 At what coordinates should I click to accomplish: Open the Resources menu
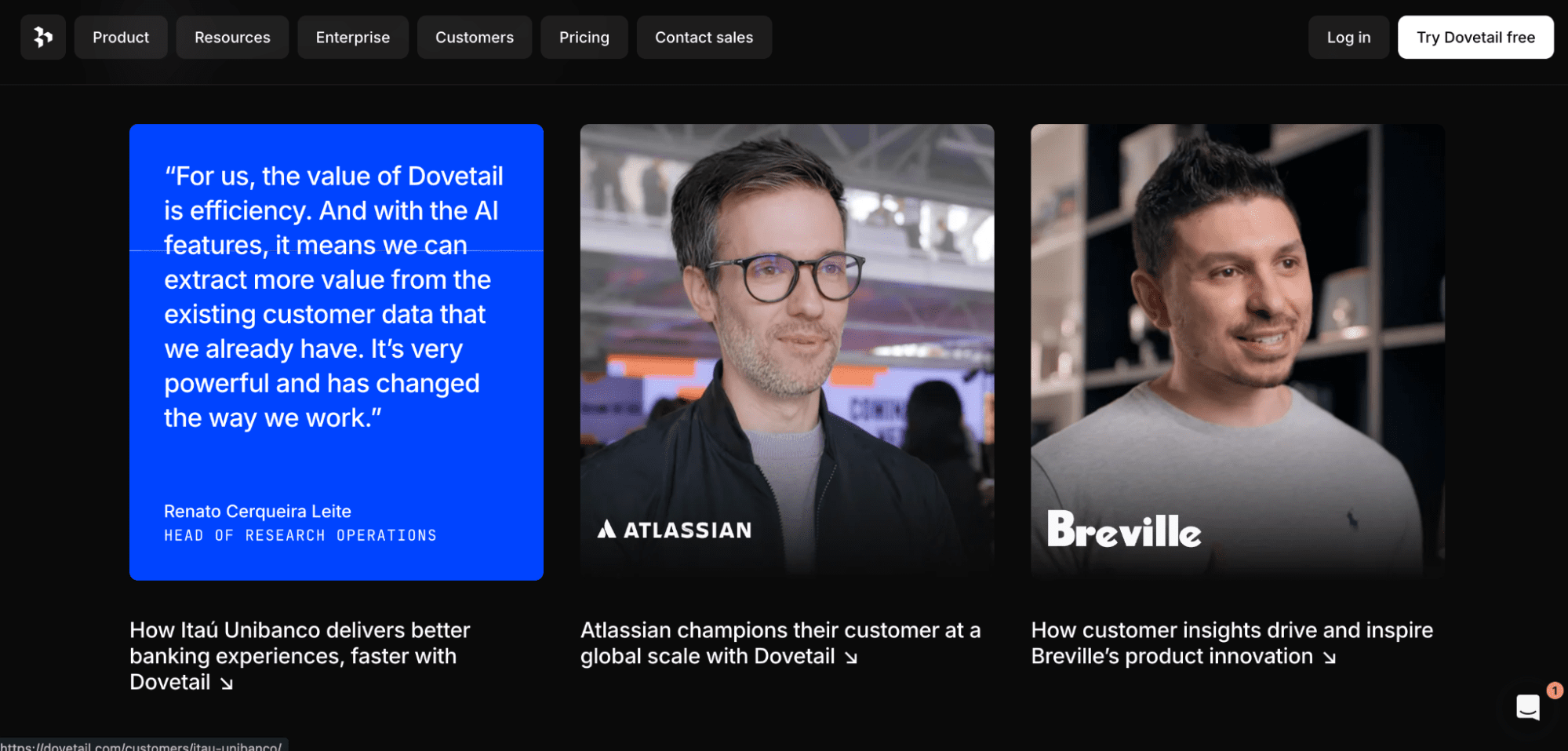pyautogui.click(x=232, y=37)
